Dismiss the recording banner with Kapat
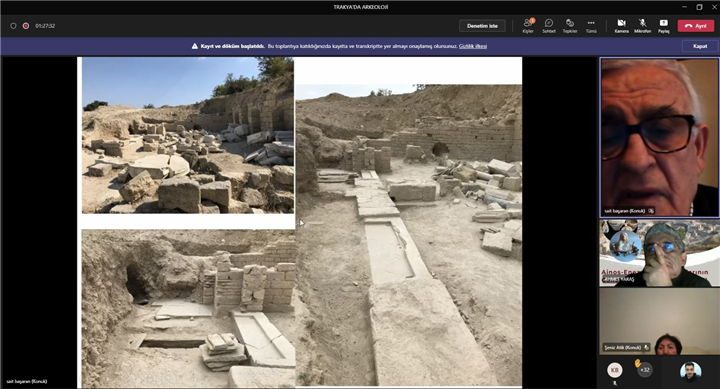720x389 pixels. (x=700, y=46)
